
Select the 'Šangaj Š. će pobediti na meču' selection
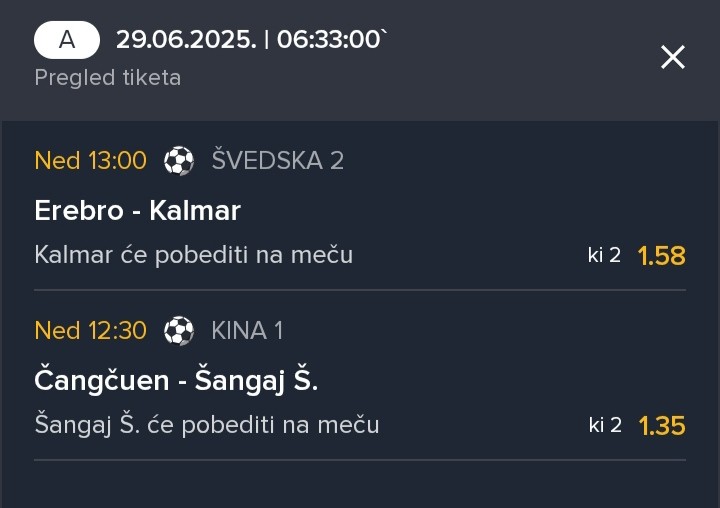tap(207, 425)
